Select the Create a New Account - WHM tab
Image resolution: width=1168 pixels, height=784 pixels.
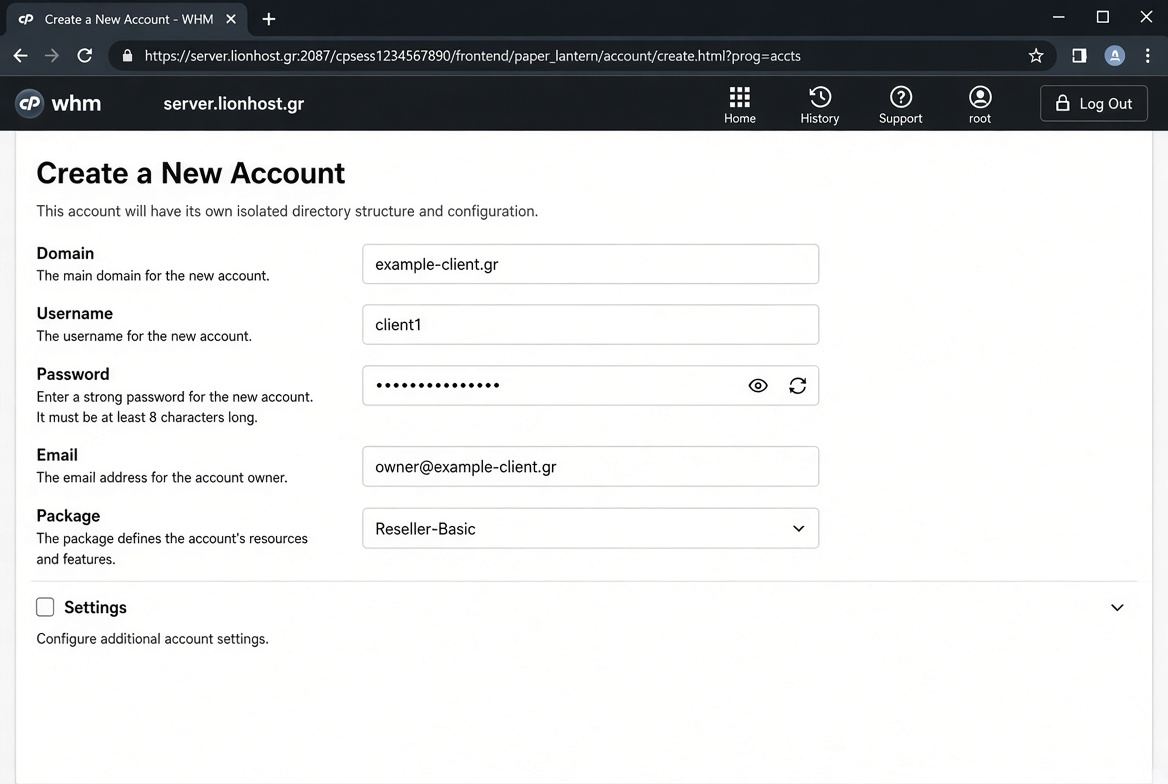(x=127, y=19)
